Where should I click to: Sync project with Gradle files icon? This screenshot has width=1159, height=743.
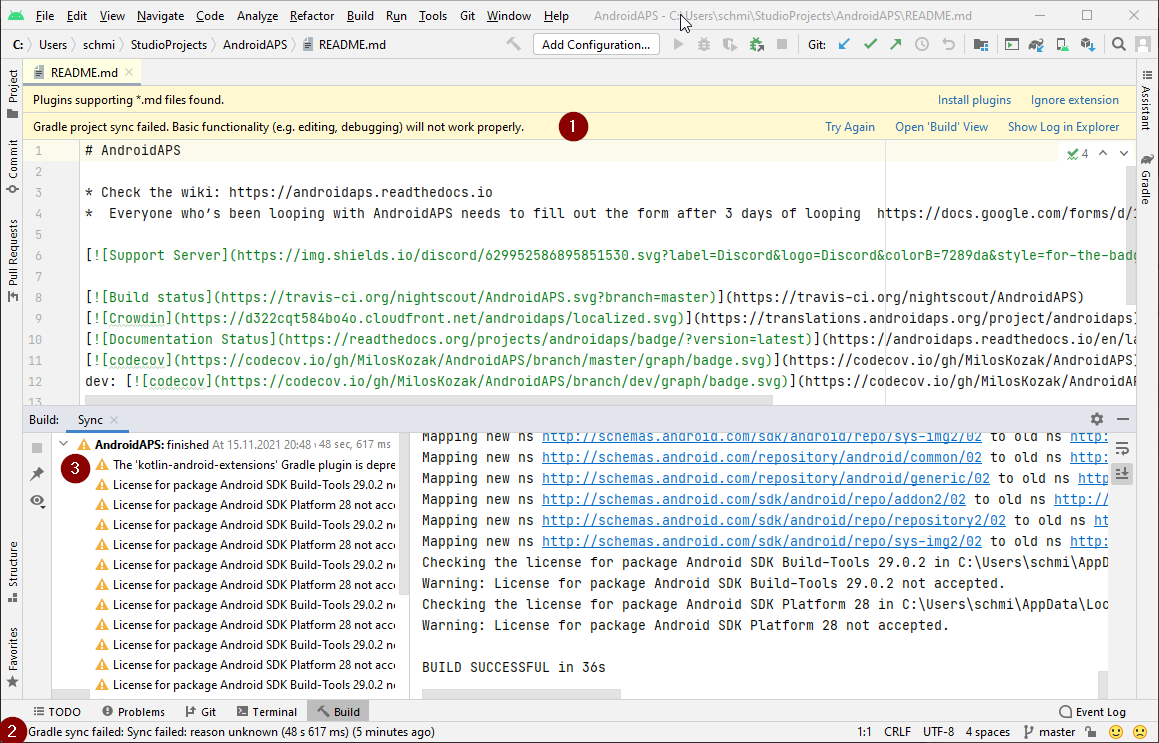pyautogui.click(x=1036, y=44)
